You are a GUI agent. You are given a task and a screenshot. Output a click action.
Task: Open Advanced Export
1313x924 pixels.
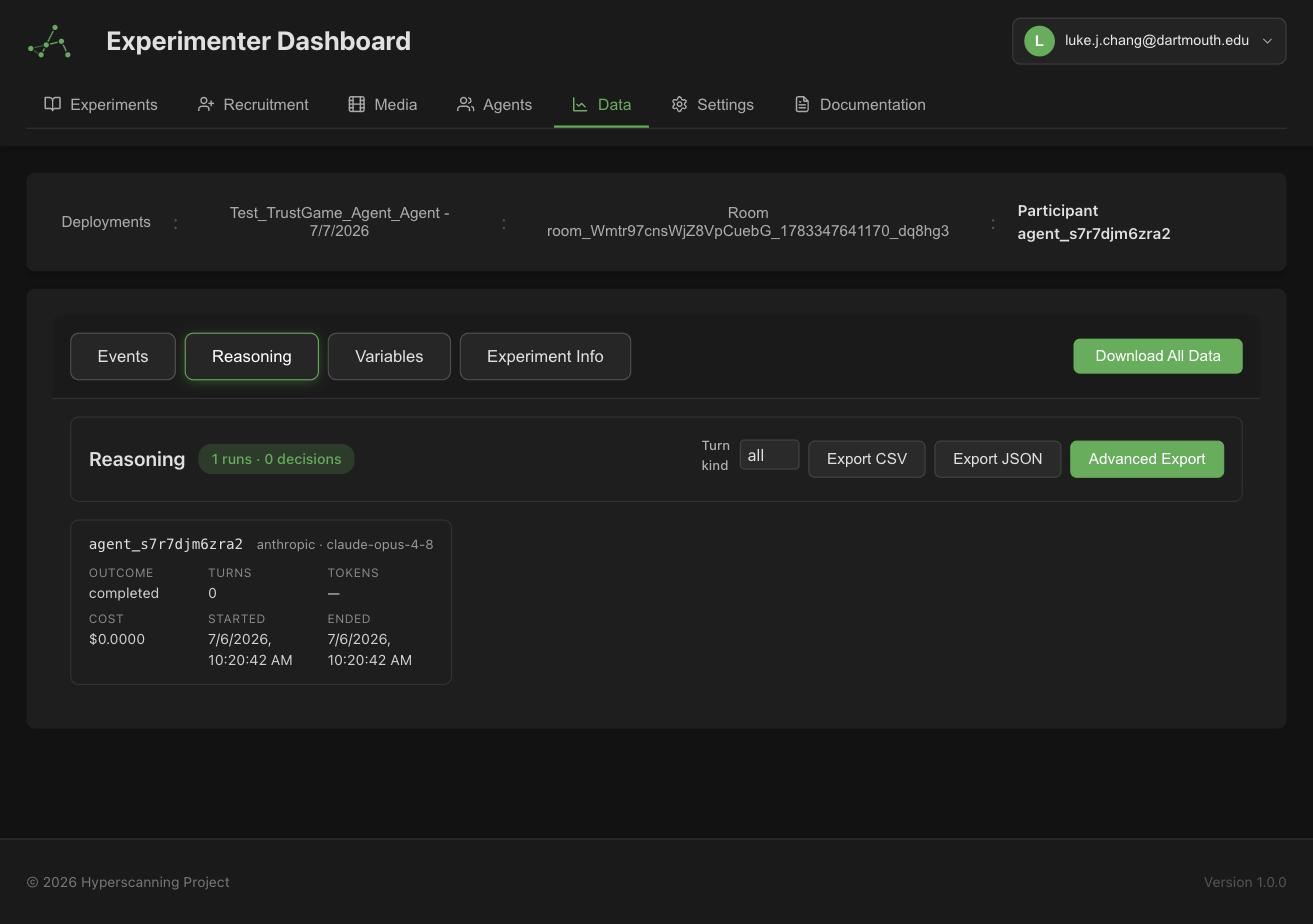pyautogui.click(x=1147, y=459)
